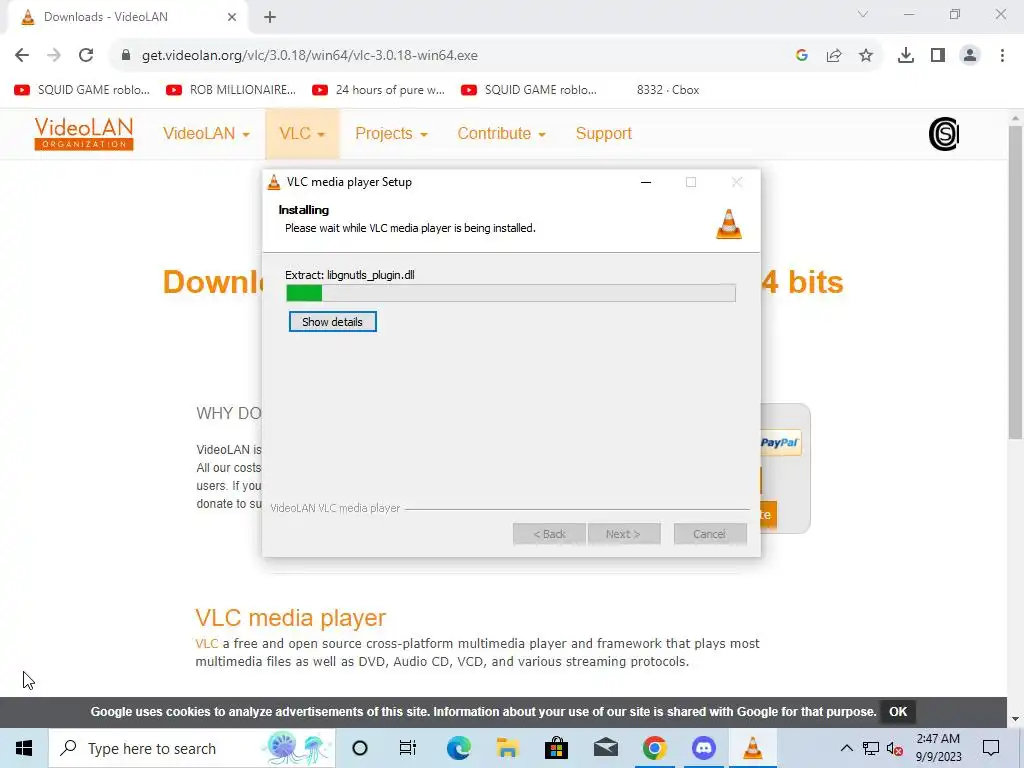
Task: Click the muted volume tray icon
Action: (x=894, y=748)
